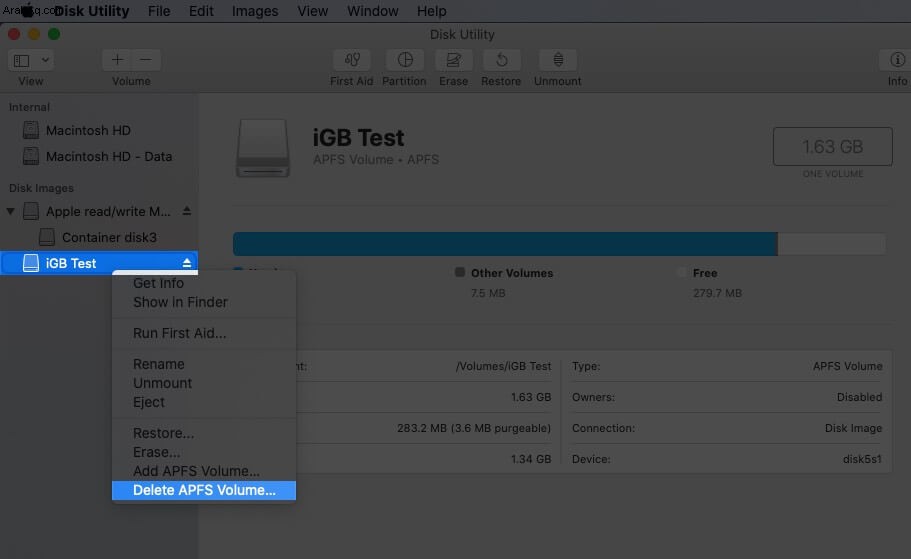The image size is (911, 559).
Task: Click the Other Volumes legend label
Action: coord(511,273)
